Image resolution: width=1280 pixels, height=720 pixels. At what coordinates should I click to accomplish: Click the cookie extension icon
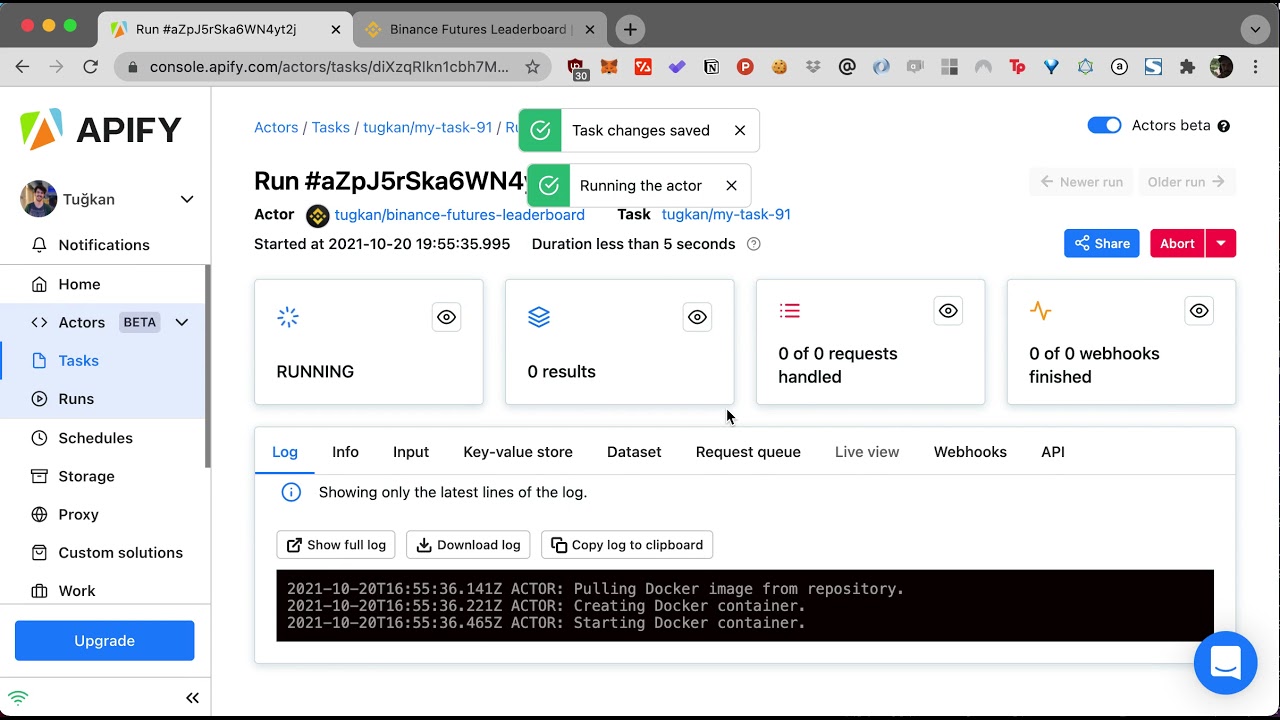click(779, 67)
